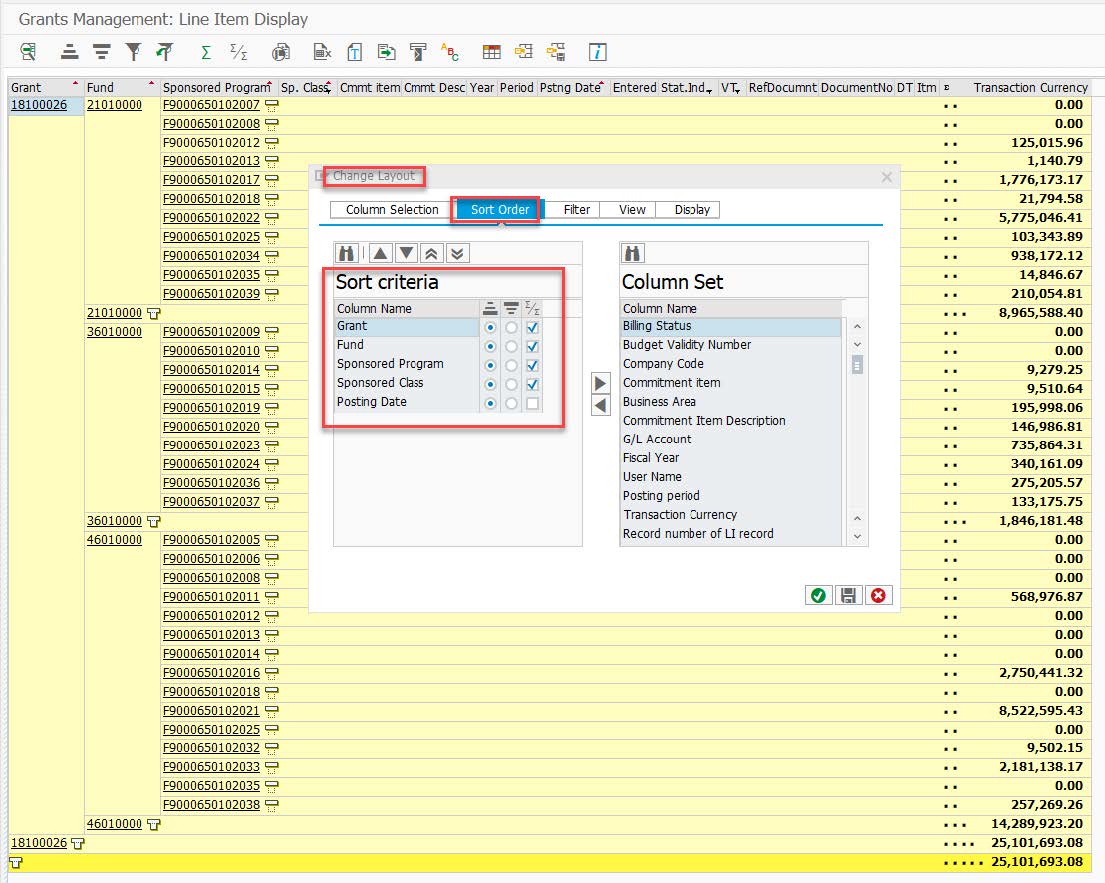
Task: Select descending radio for Grant
Action: pos(512,328)
